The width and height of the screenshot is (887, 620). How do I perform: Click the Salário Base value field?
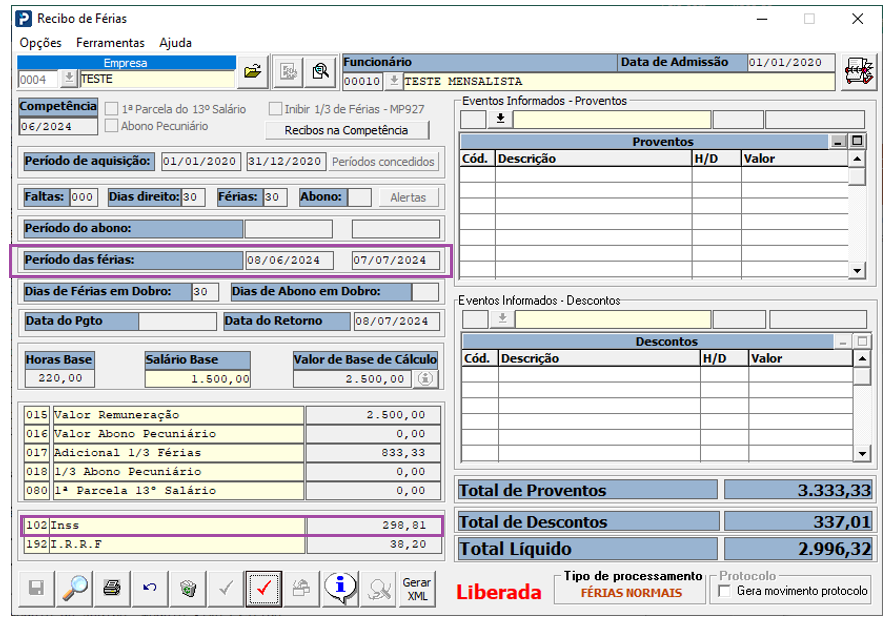pos(197,378)
